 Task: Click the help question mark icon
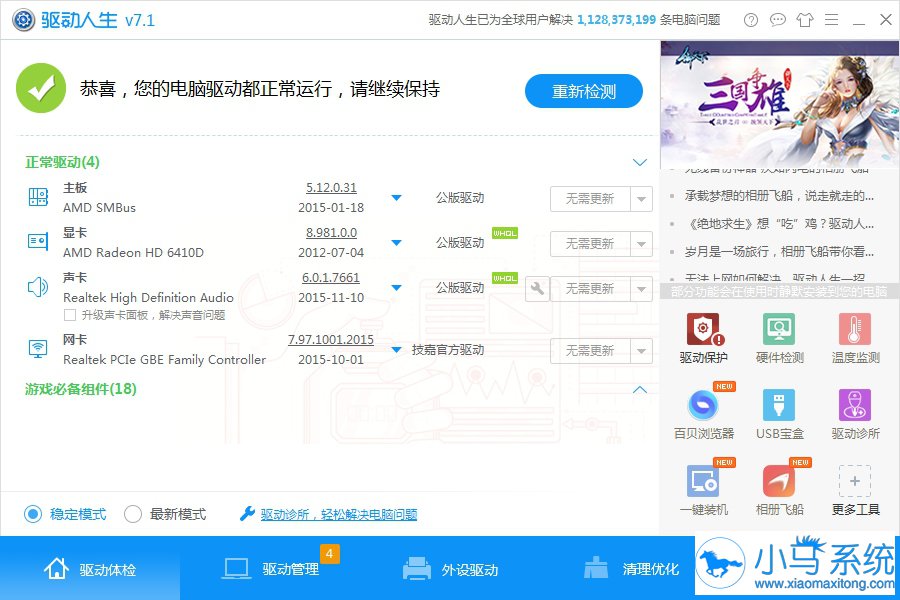click(751, 20)
